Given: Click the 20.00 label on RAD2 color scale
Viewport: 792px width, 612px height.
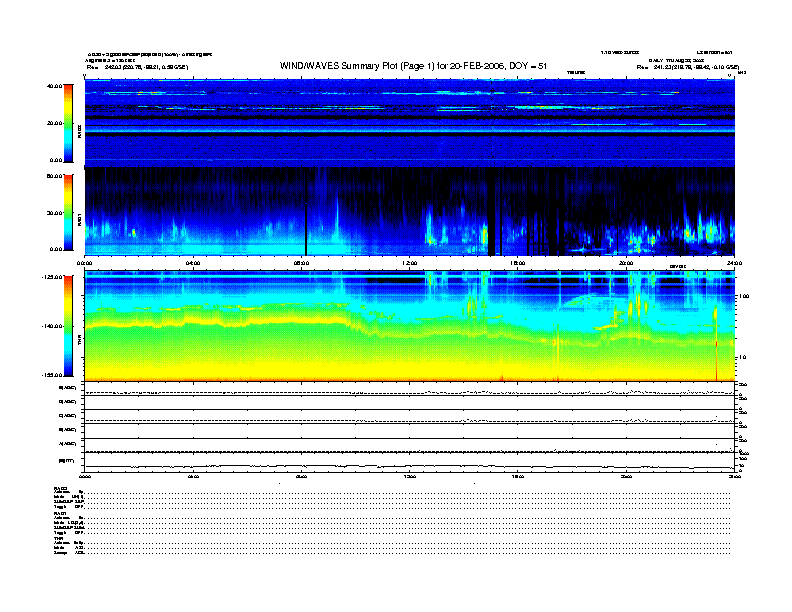Looking at the screenshot, I should (x=55, y=123).
